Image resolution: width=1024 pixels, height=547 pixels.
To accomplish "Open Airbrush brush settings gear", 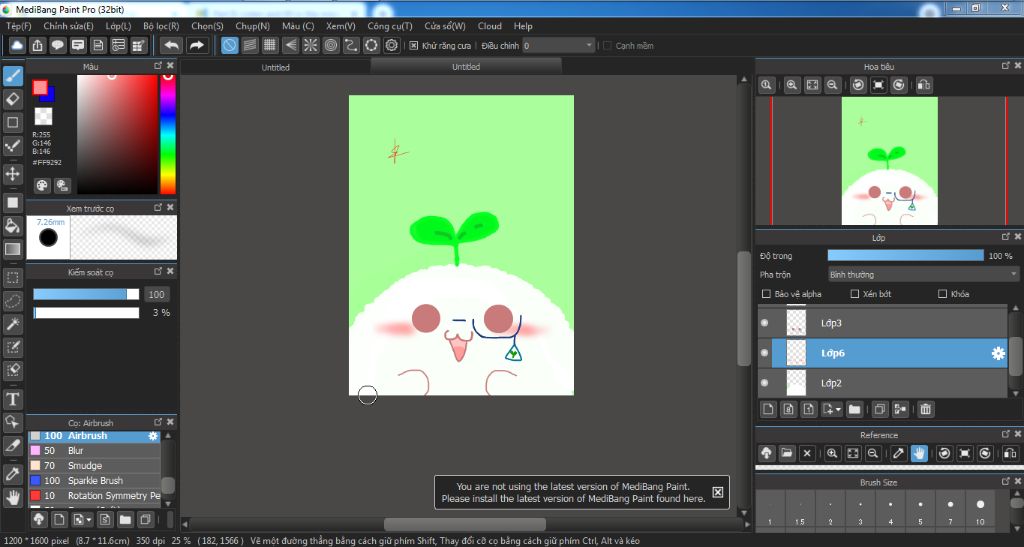I will click(153, 435).
